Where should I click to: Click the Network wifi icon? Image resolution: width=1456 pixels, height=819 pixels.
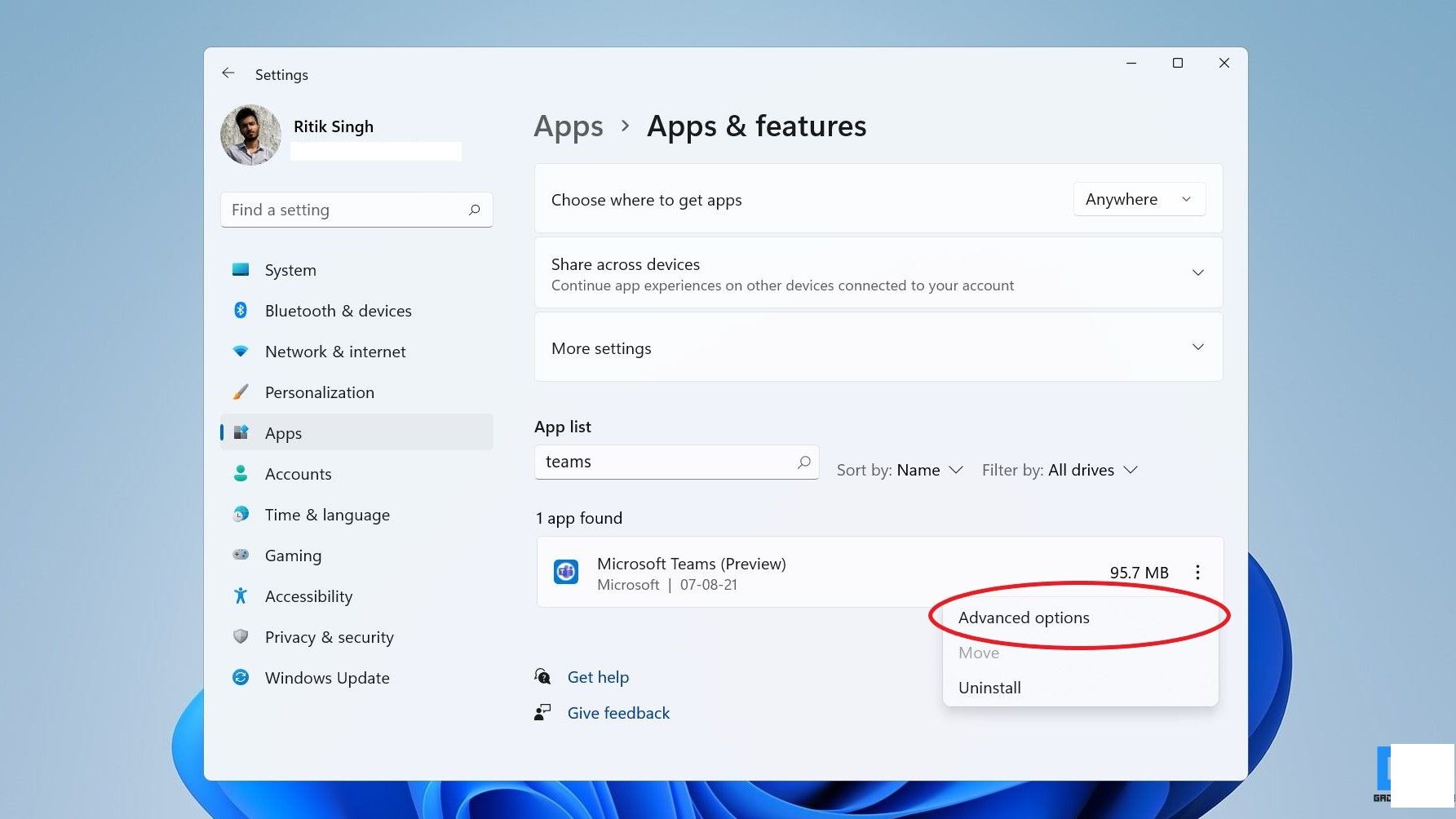(241, 351)
